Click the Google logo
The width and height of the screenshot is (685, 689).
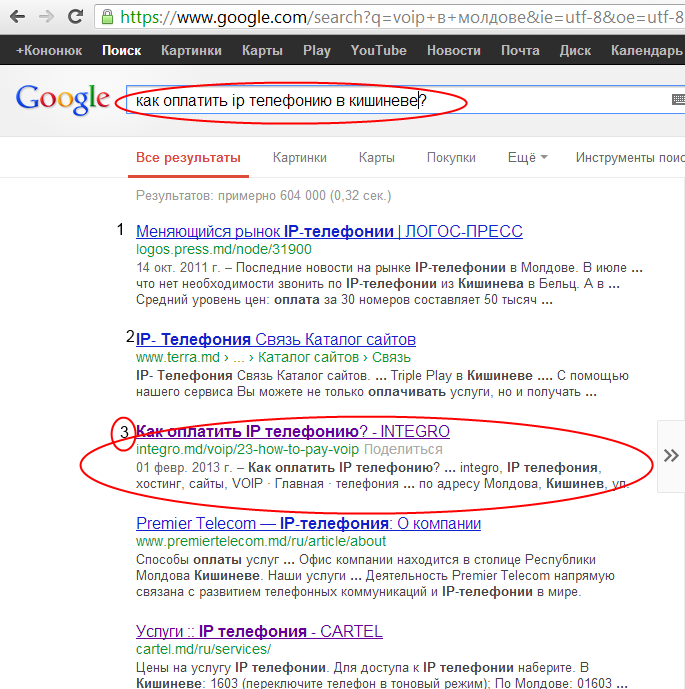pyautogui.click(x=62, y=100)
